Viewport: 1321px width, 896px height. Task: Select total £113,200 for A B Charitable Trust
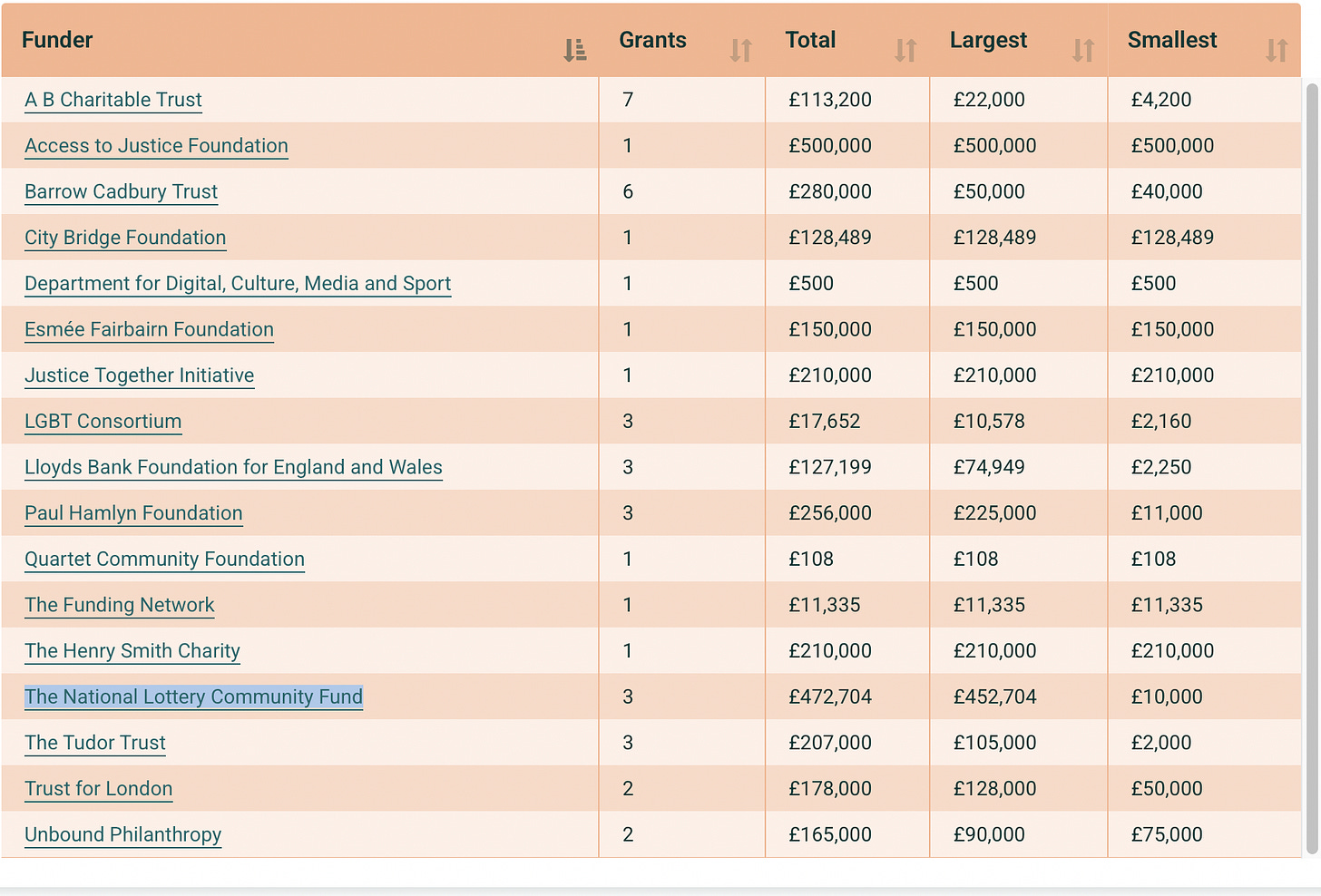(x=830, y=100)
